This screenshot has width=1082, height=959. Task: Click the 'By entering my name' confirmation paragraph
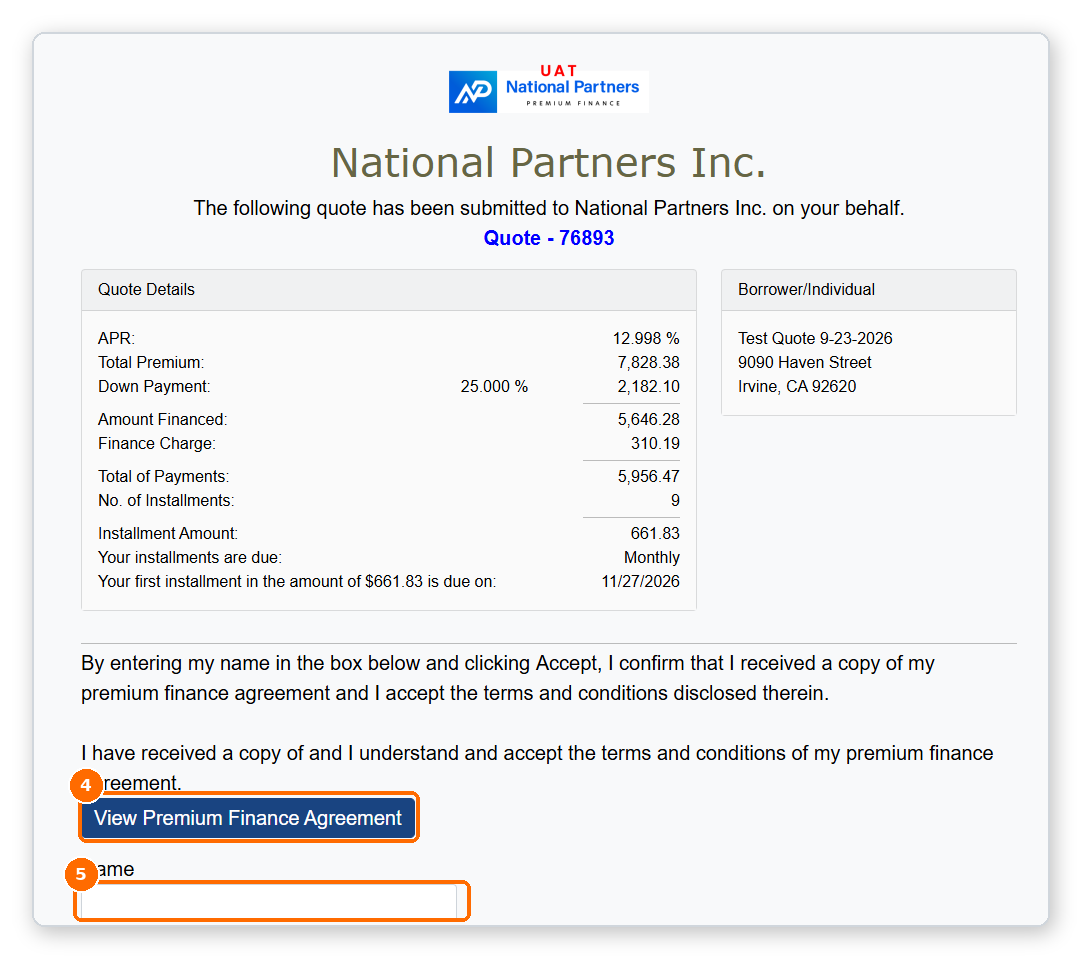[x=508, y=678]
